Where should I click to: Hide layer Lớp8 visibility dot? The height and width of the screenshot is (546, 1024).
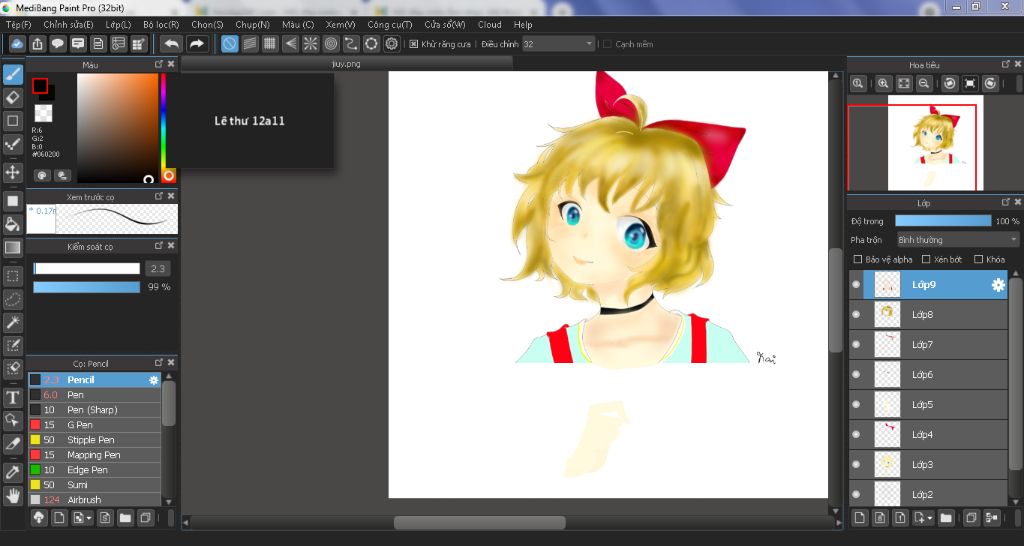point(856,315)
